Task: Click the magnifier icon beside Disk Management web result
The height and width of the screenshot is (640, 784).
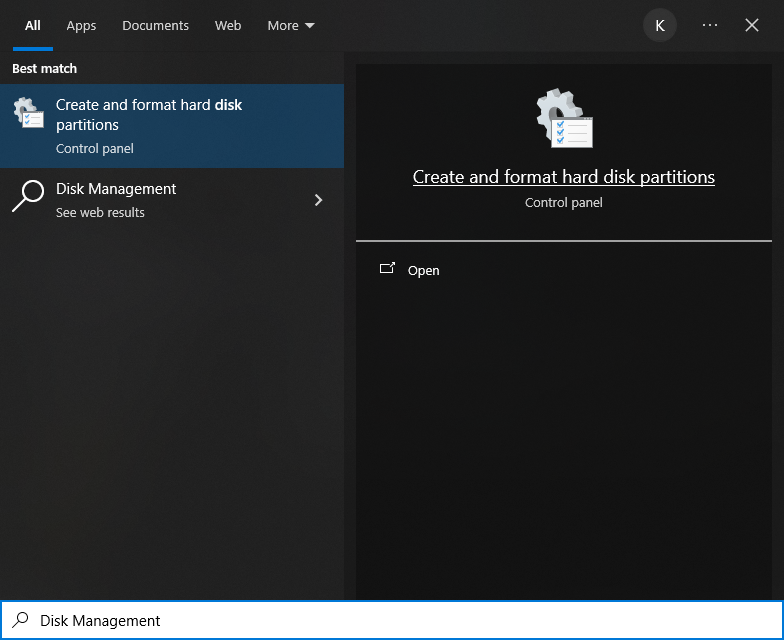Action: pos(28,196)
